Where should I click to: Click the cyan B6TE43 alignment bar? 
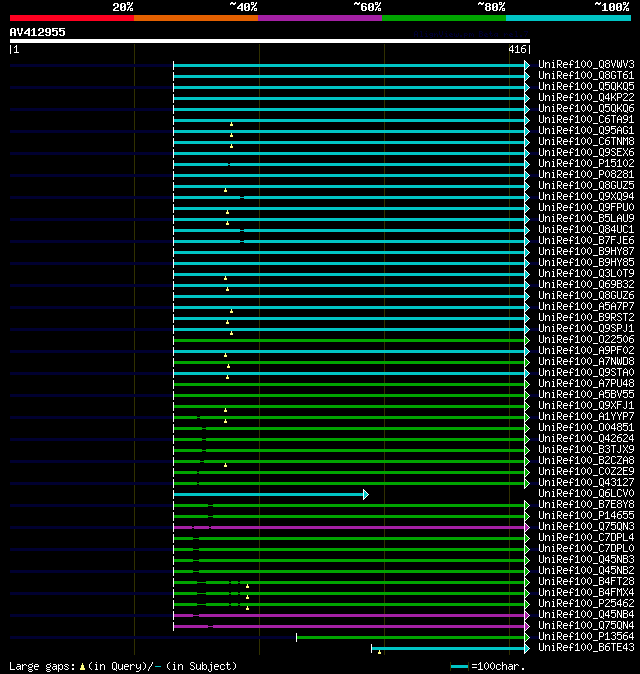[x=448, y=648]
